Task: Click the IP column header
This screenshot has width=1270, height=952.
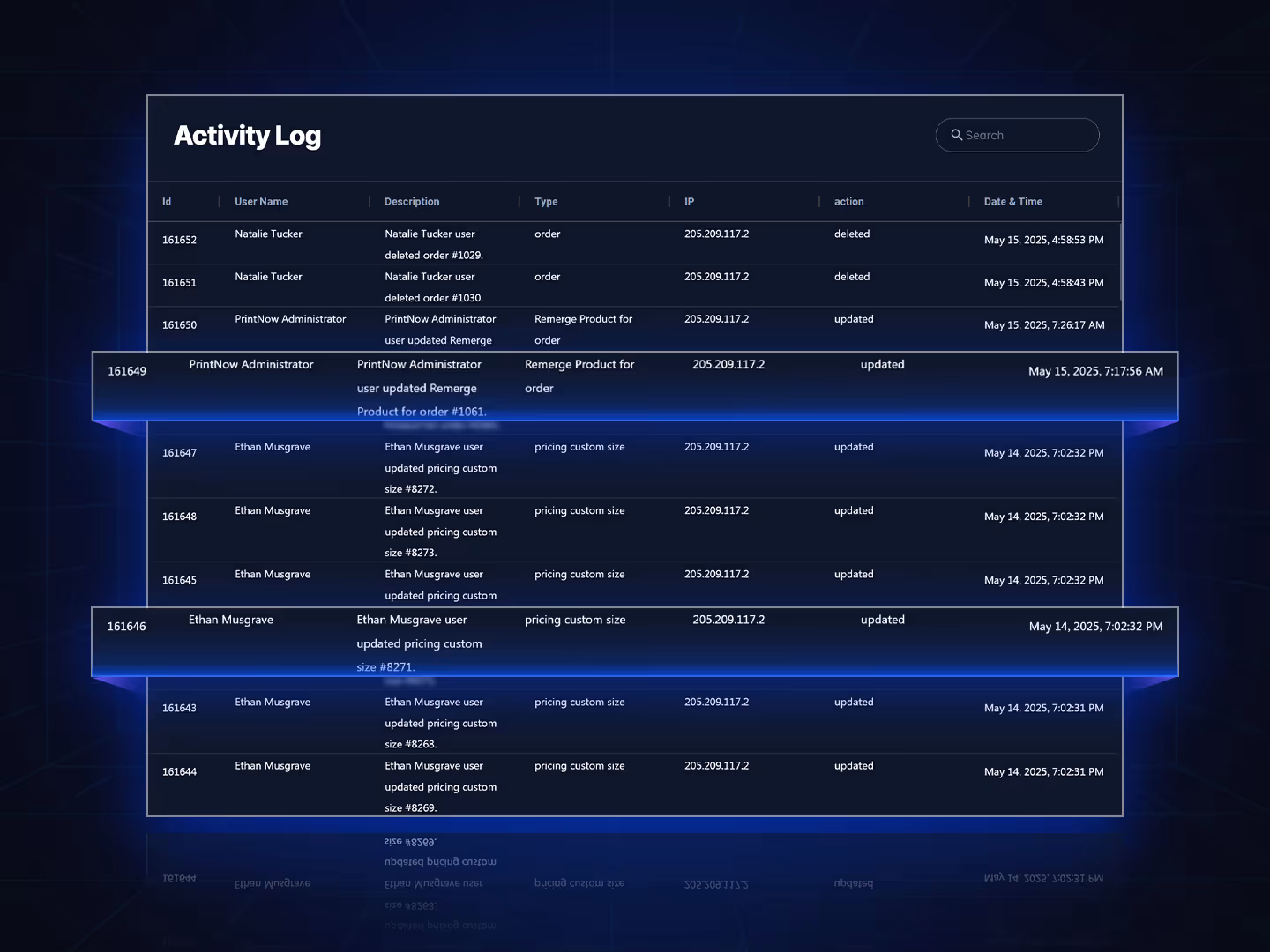Action: point(689,201)
